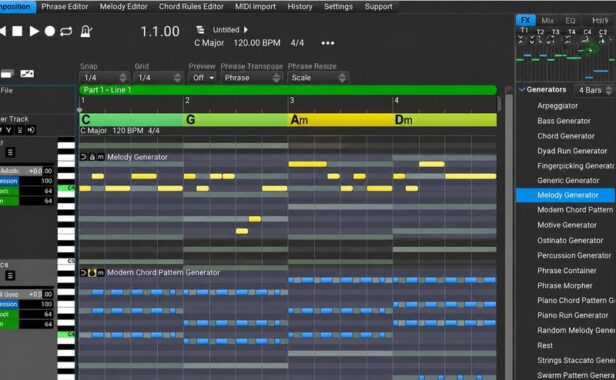This screenshot has height=380, width=616.
Task: Select the highlighted Melody Generator item
Action: (x=565, y=195)
